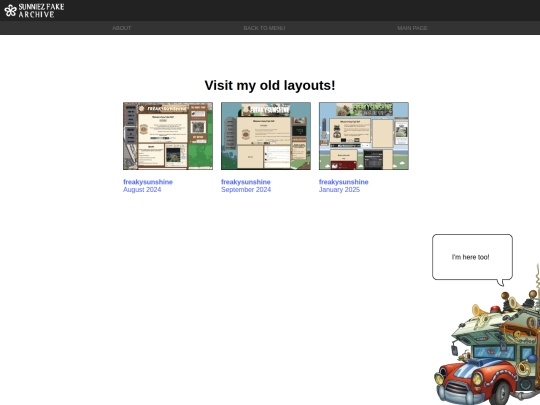
Task: Open the January 2025 layout thumbnail
Action: click(x=364, y=136)
